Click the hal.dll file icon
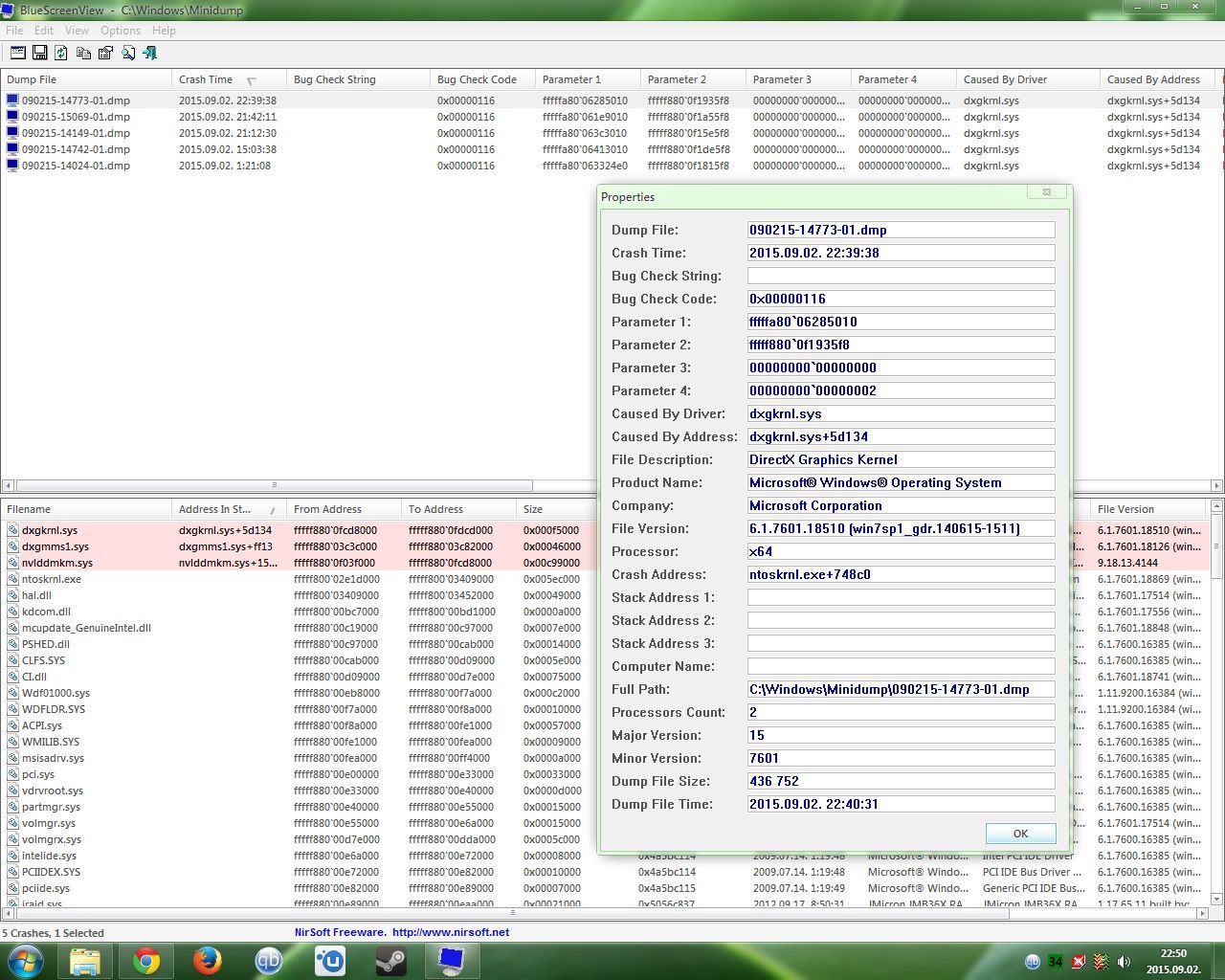Viewport: 1225px width, 980px height. coord(12,595)
